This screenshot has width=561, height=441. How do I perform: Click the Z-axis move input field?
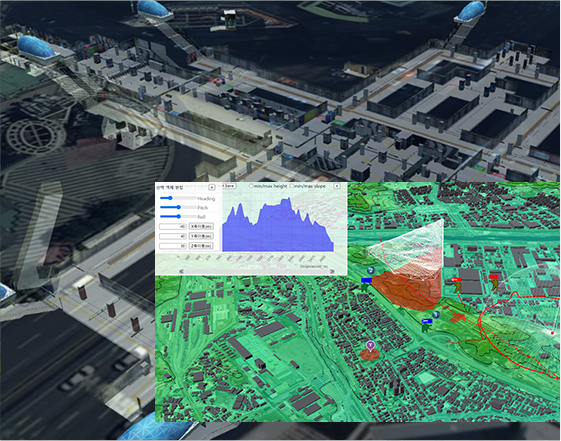[x=173, y=246]
